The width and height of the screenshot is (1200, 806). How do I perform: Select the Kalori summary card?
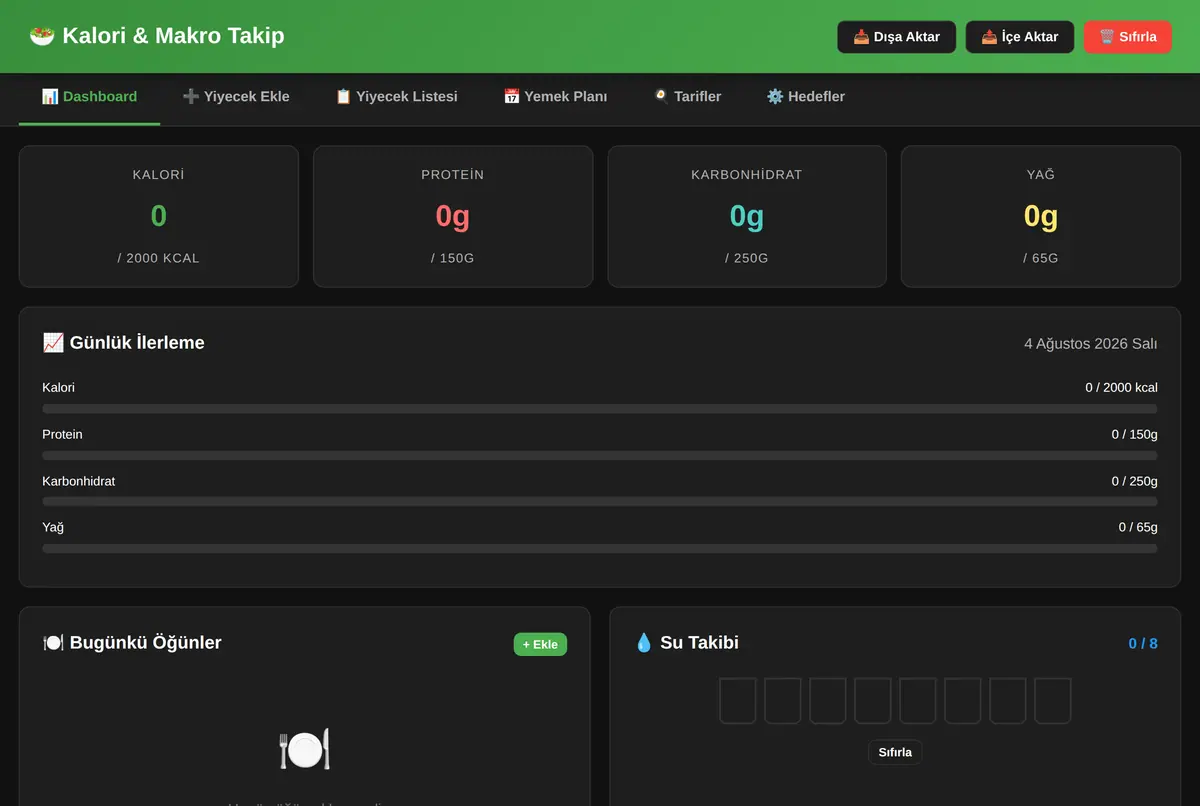tap(159, 217)
